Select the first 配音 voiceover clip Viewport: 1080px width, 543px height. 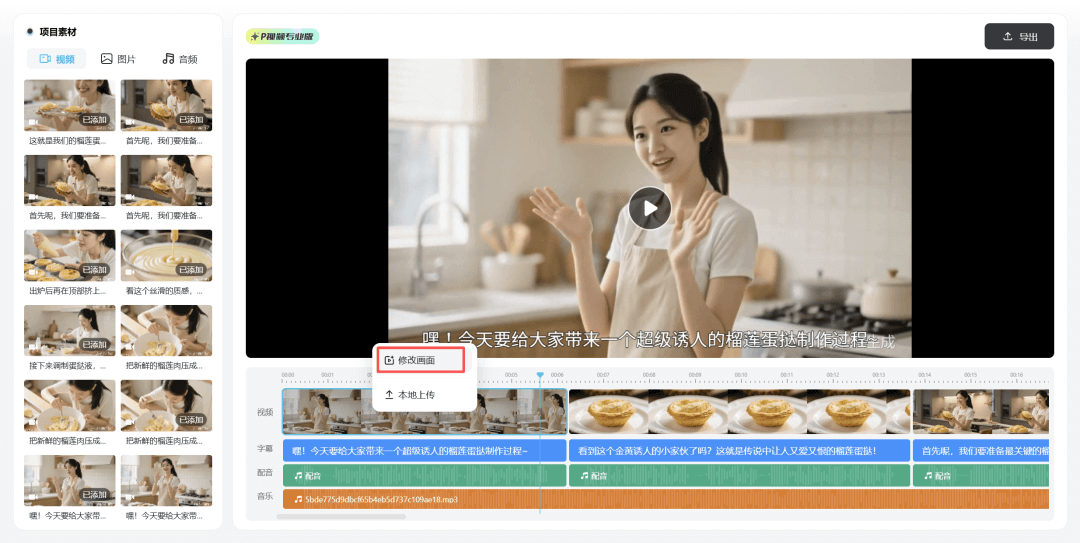(x=424, y=475)
